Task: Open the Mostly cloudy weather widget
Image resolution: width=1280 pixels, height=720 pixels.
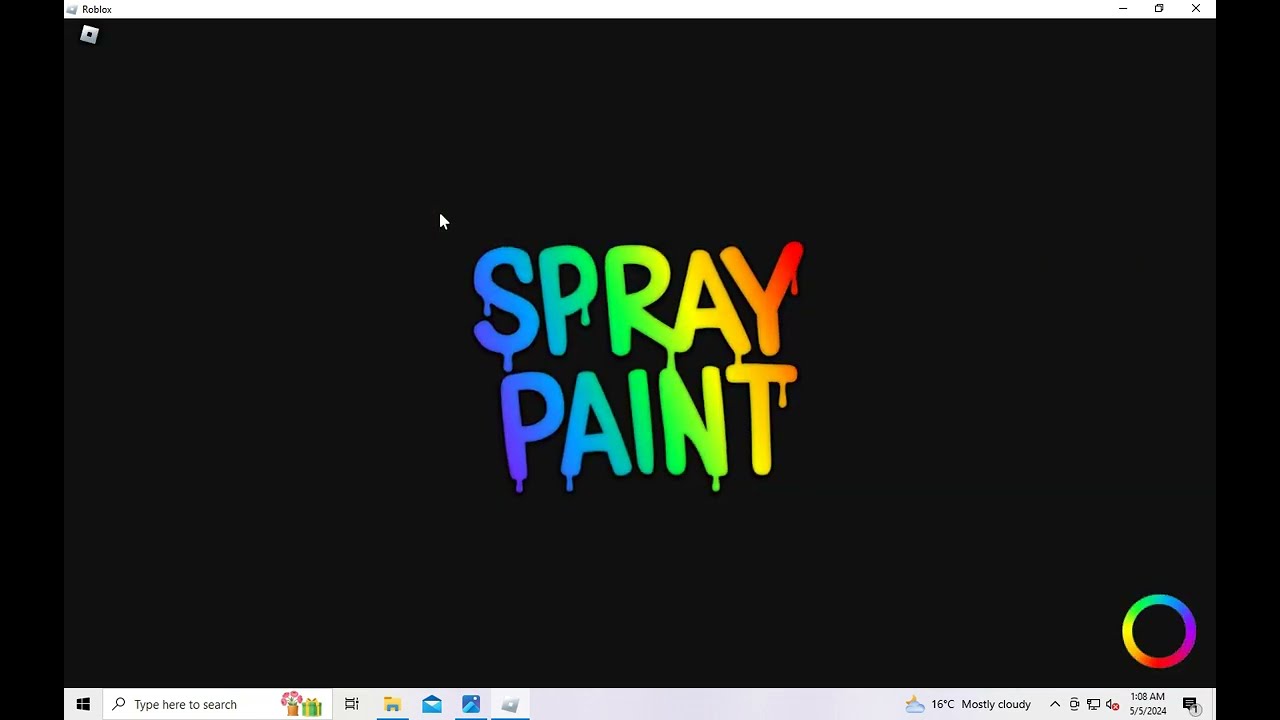Action: (968, 704)
